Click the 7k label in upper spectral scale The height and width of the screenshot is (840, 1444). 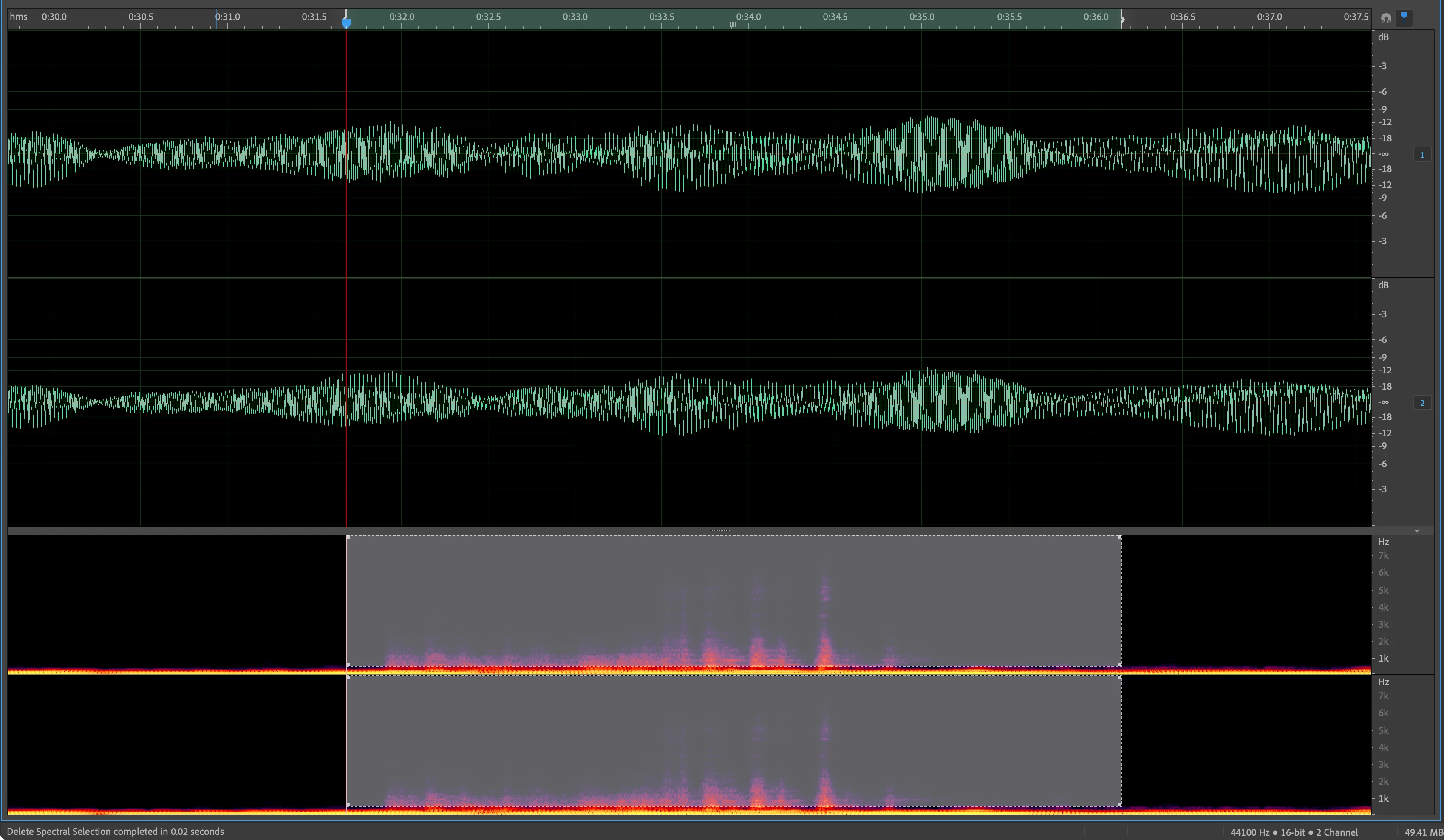[1383, 556]
